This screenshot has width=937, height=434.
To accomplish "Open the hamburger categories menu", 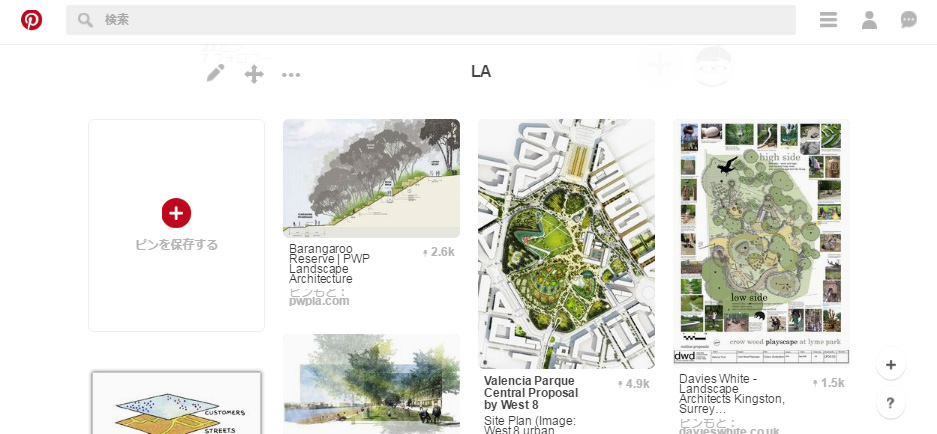I will tap(828, 20).
